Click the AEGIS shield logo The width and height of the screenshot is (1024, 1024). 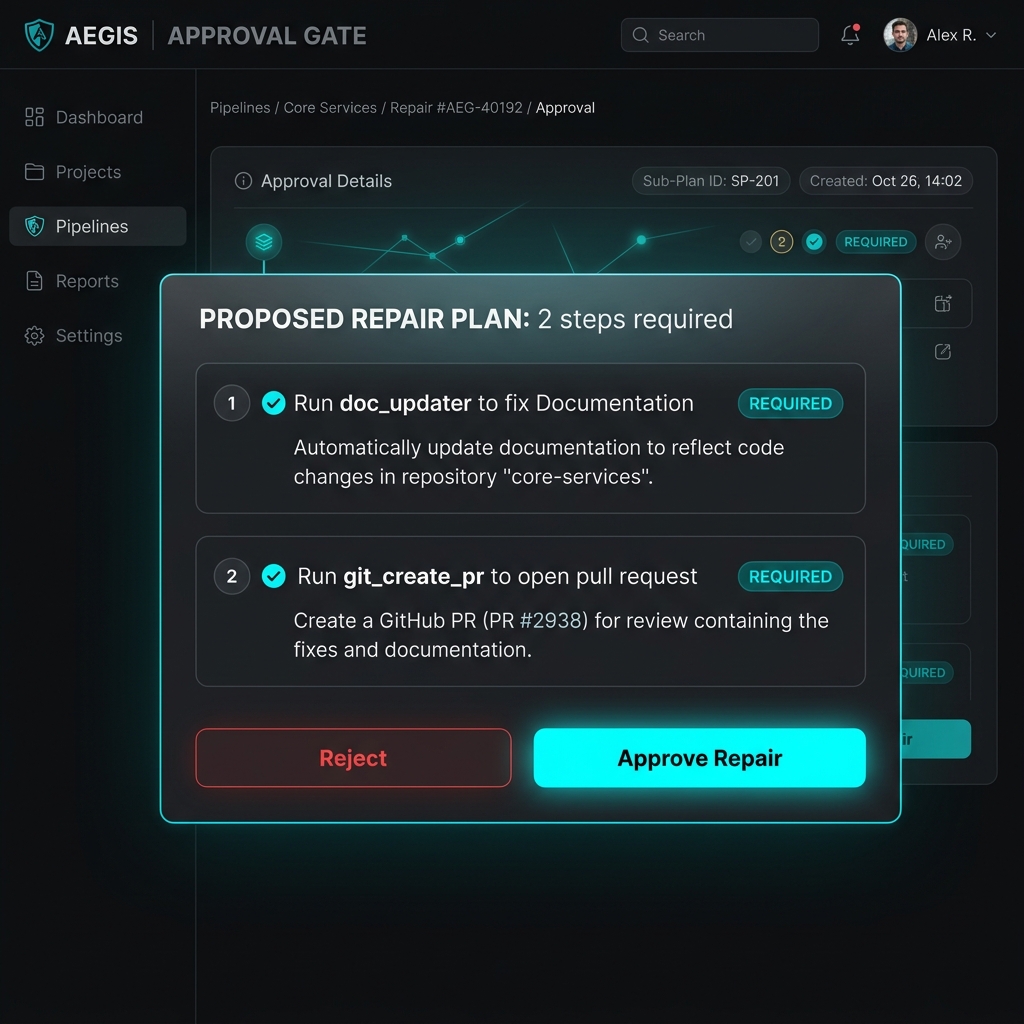tap(39, 35)
